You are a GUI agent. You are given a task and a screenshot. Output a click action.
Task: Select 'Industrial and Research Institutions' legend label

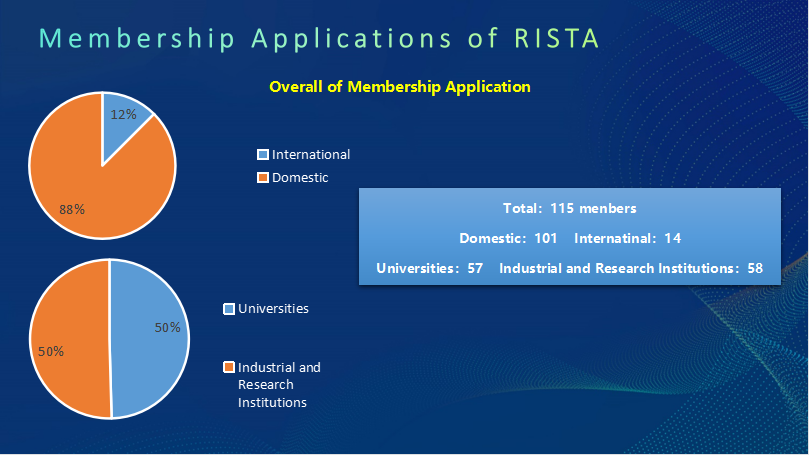(x=279, y=385)
